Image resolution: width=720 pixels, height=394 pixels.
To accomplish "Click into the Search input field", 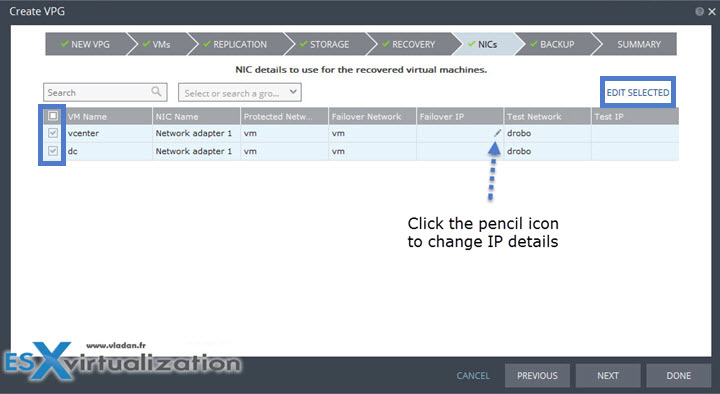I will pyautogui.click(x=105, y=92).
